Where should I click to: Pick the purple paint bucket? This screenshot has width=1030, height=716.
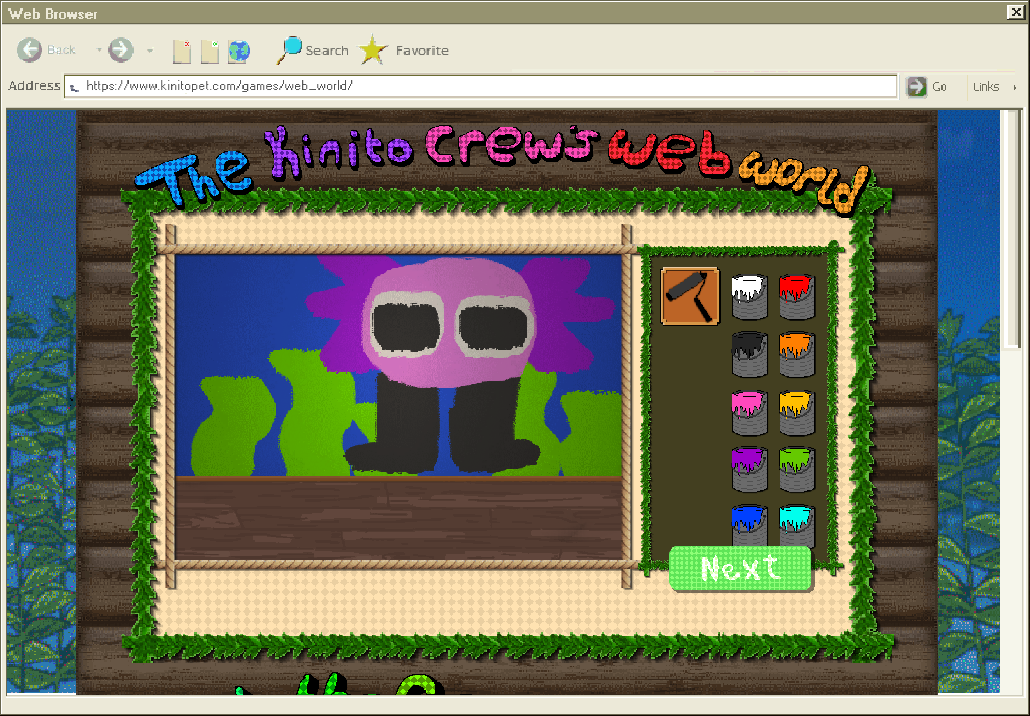click(x=748, y=468)
